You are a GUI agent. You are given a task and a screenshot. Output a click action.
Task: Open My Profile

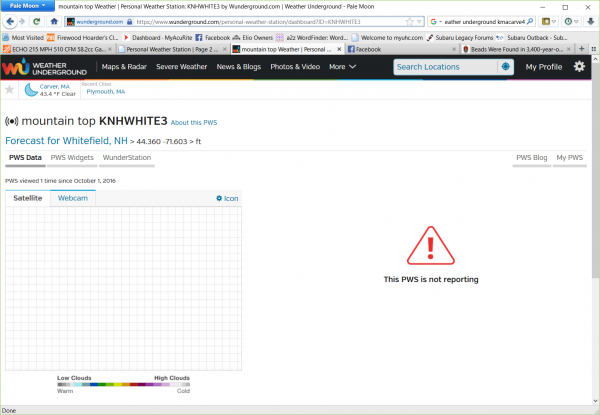pyautogui.click(x=544, y=67)
